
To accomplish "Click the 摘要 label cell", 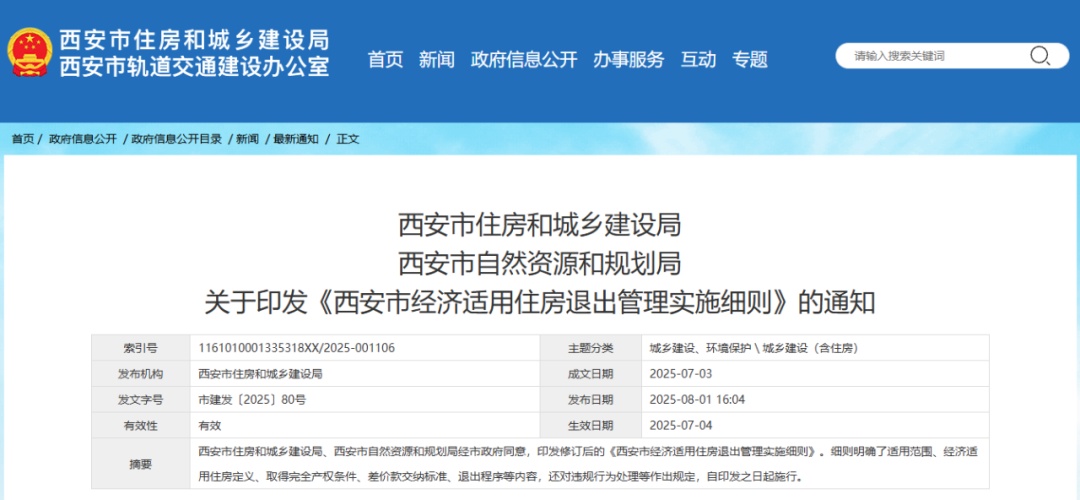I will (141, 463).
